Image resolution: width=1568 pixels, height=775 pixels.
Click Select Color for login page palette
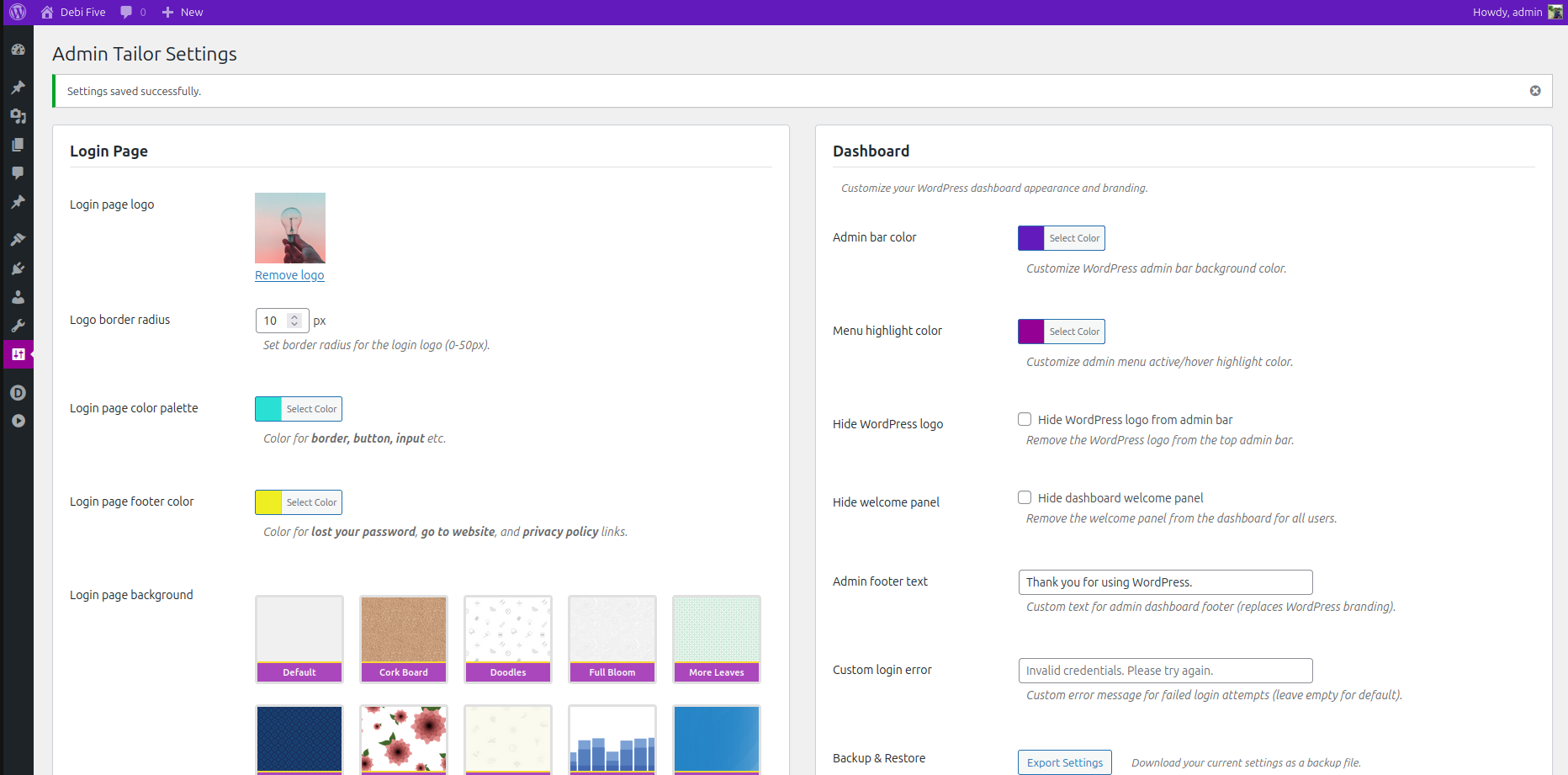[311, 409]
